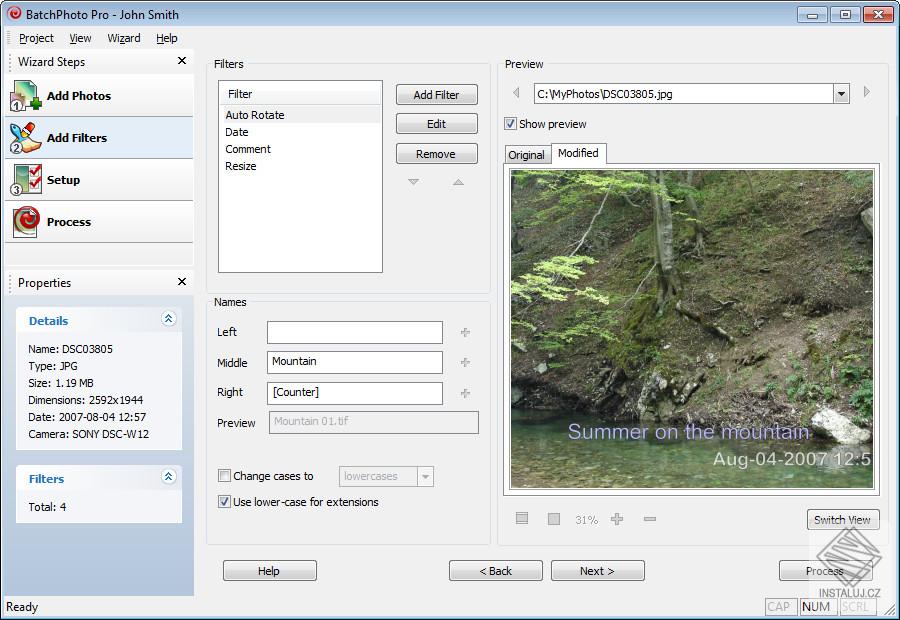Click the Add Photos step icon

pos(25,95)
